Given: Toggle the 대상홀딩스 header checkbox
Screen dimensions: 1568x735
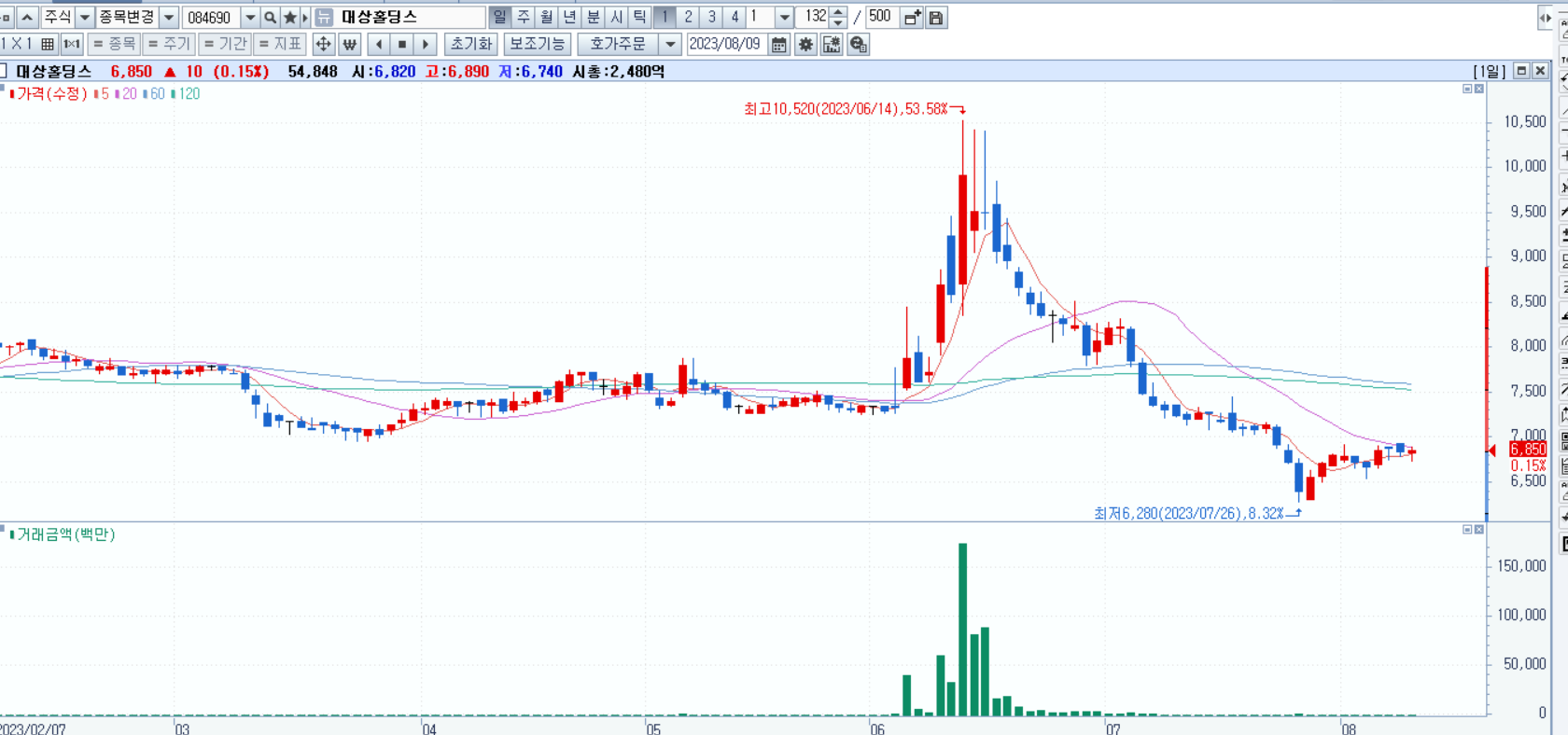Looking at the screenshot, I should [x=4, y=71].
